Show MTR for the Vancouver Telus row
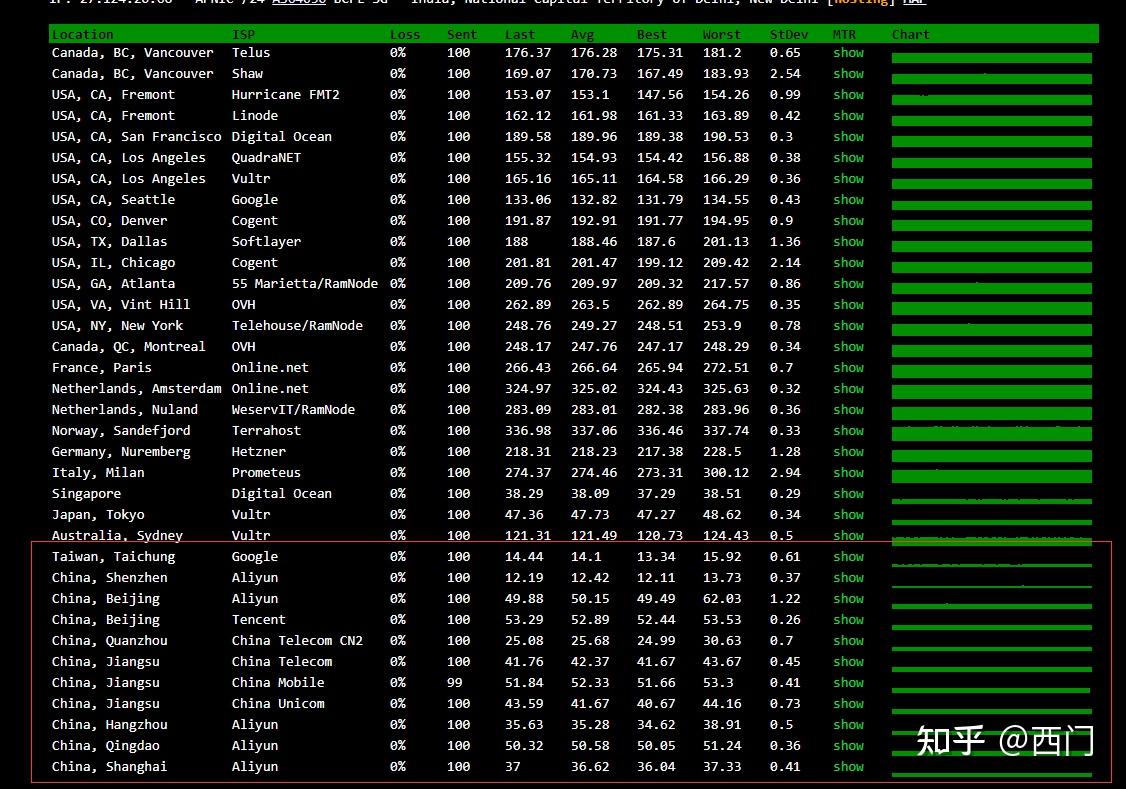 pyautogui.click(x=848, y=53)
